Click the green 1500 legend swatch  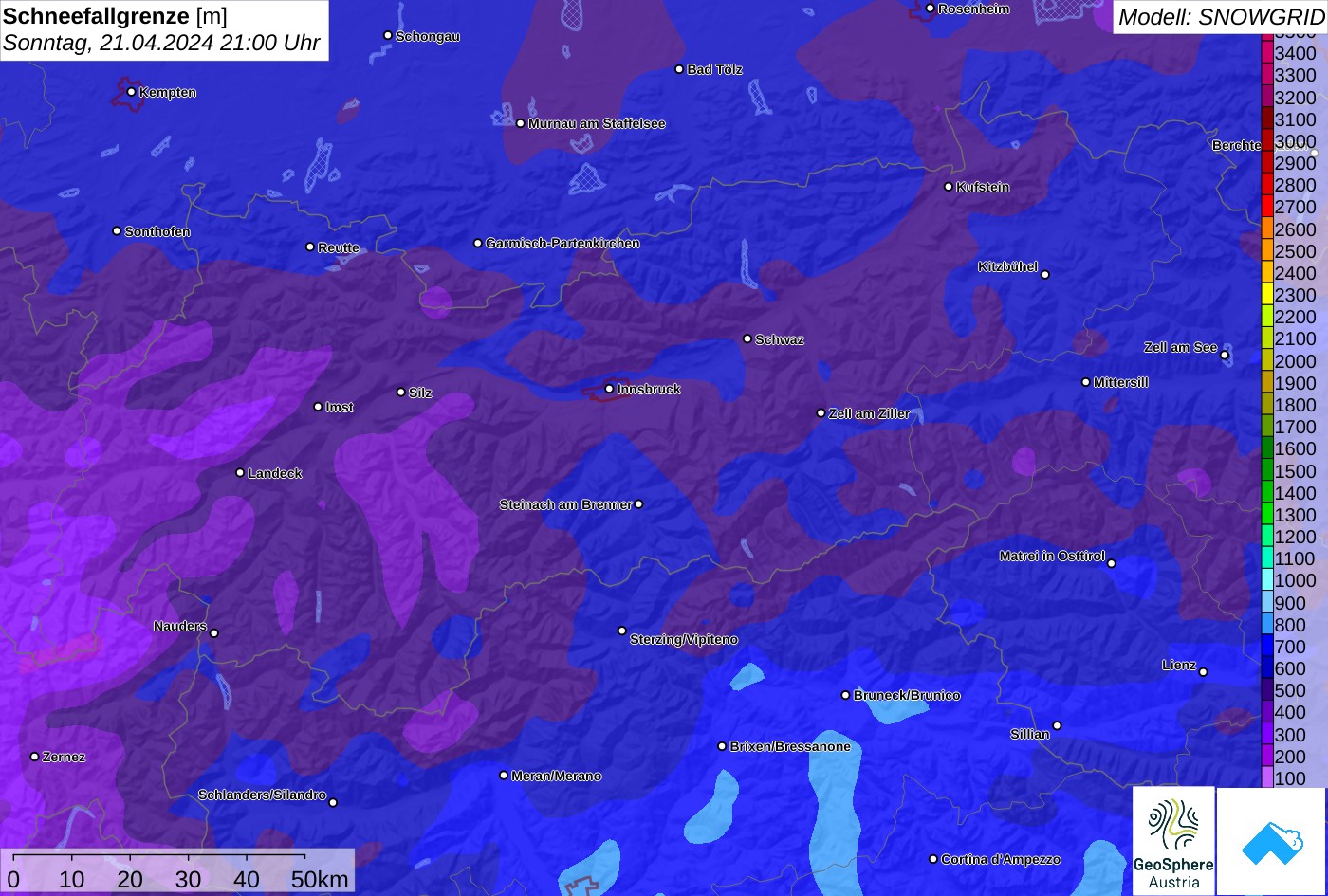pyautogui.click(x=1267, y=471)
